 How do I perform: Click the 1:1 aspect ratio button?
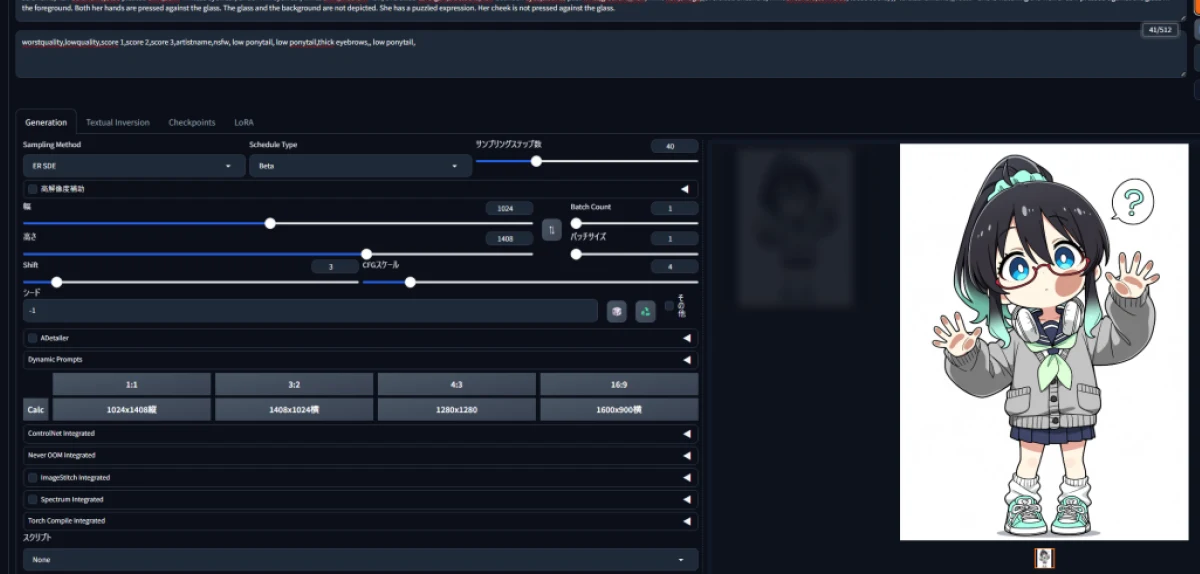(132, 384)
